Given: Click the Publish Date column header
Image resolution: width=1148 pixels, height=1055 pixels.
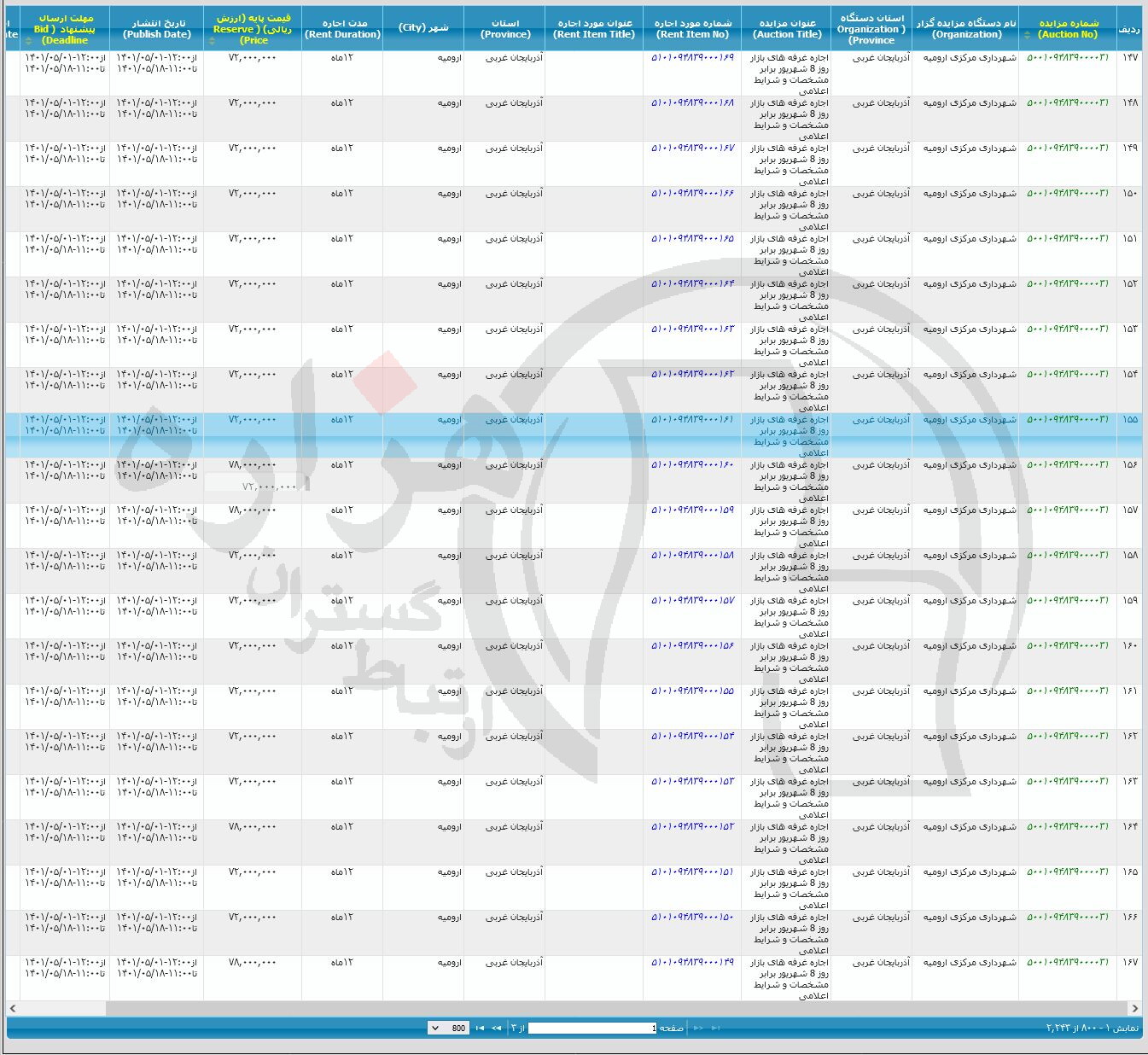Looking at the screenshot, I should [x=157, y=29].
